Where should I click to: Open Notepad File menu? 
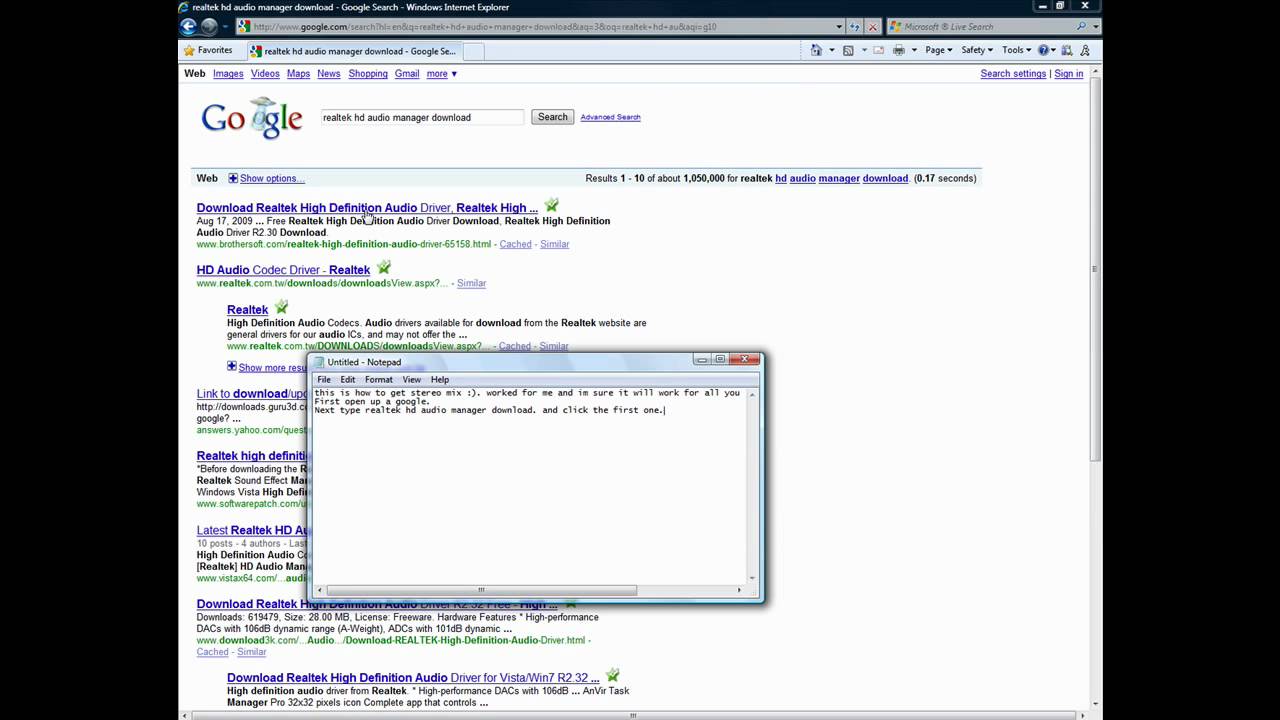coord(324,380)
